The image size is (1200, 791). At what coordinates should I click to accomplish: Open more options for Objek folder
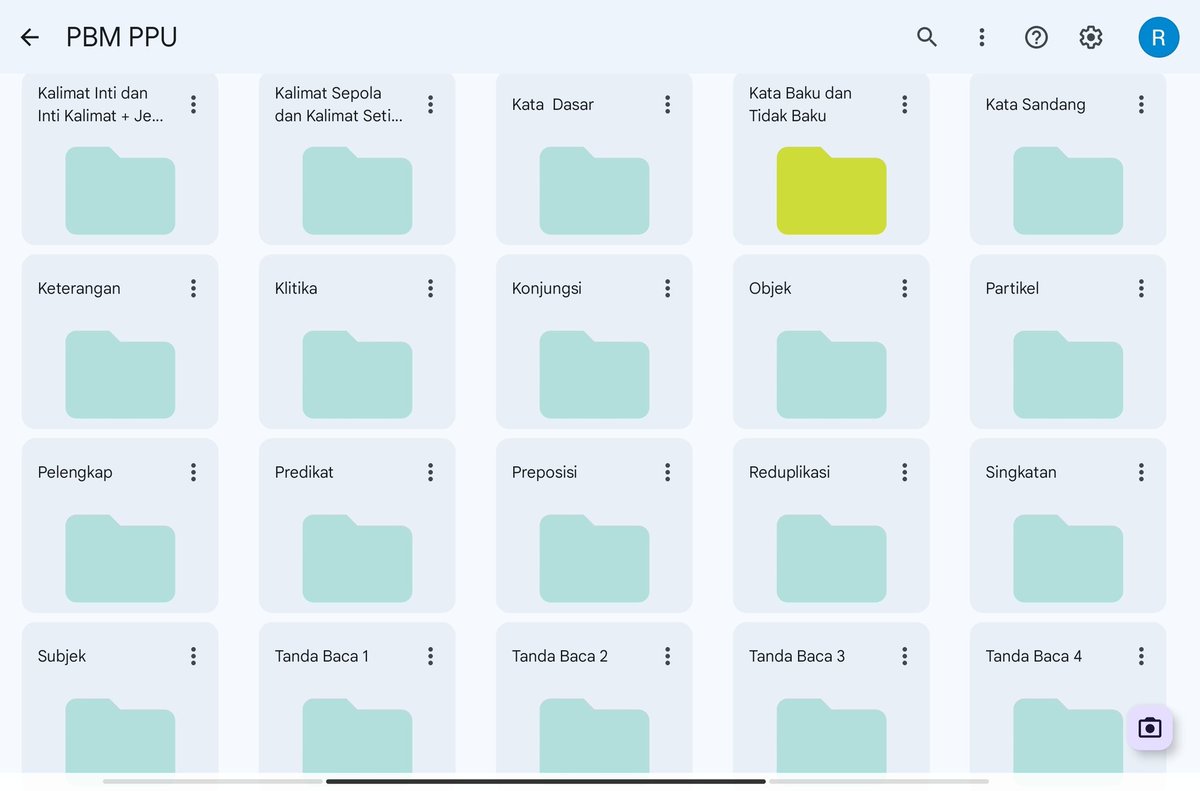click(x=904, y=288)
